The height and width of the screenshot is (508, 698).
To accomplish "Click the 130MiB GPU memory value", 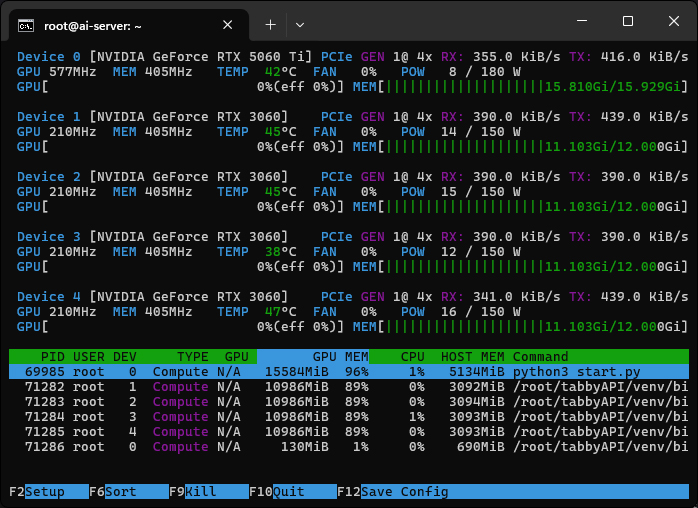I will 305,447.
